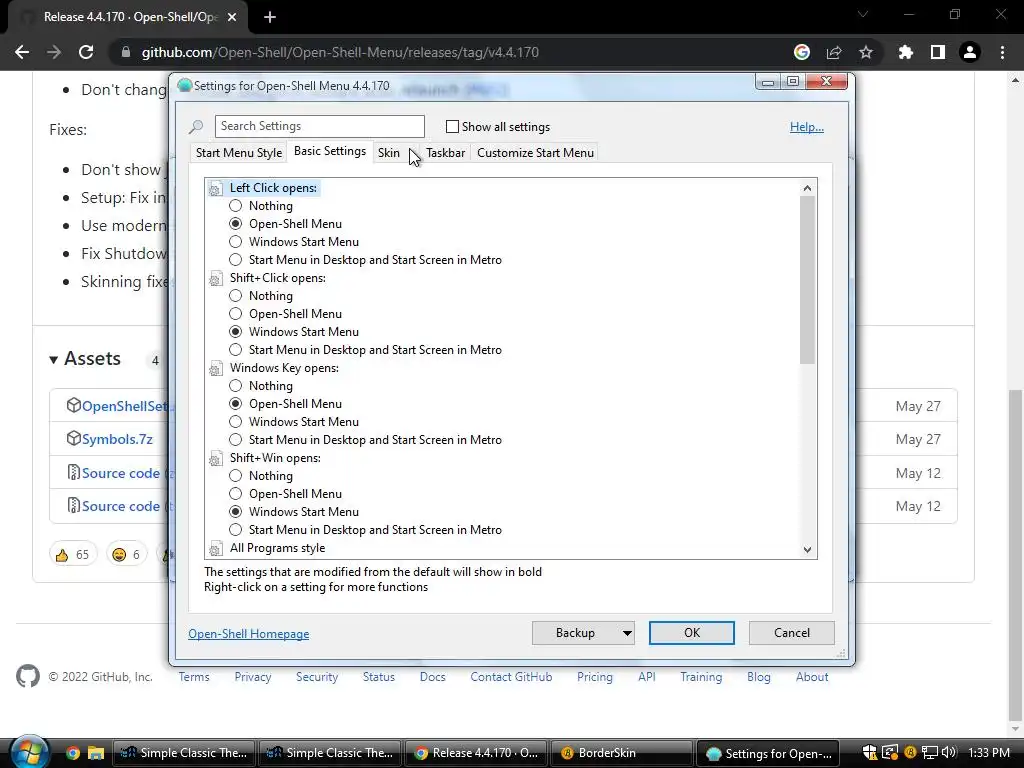Viewport: 1024px width, 768px height.
Task: Switch to Start Menu Style tab
Action: click(x=239, y=153)
